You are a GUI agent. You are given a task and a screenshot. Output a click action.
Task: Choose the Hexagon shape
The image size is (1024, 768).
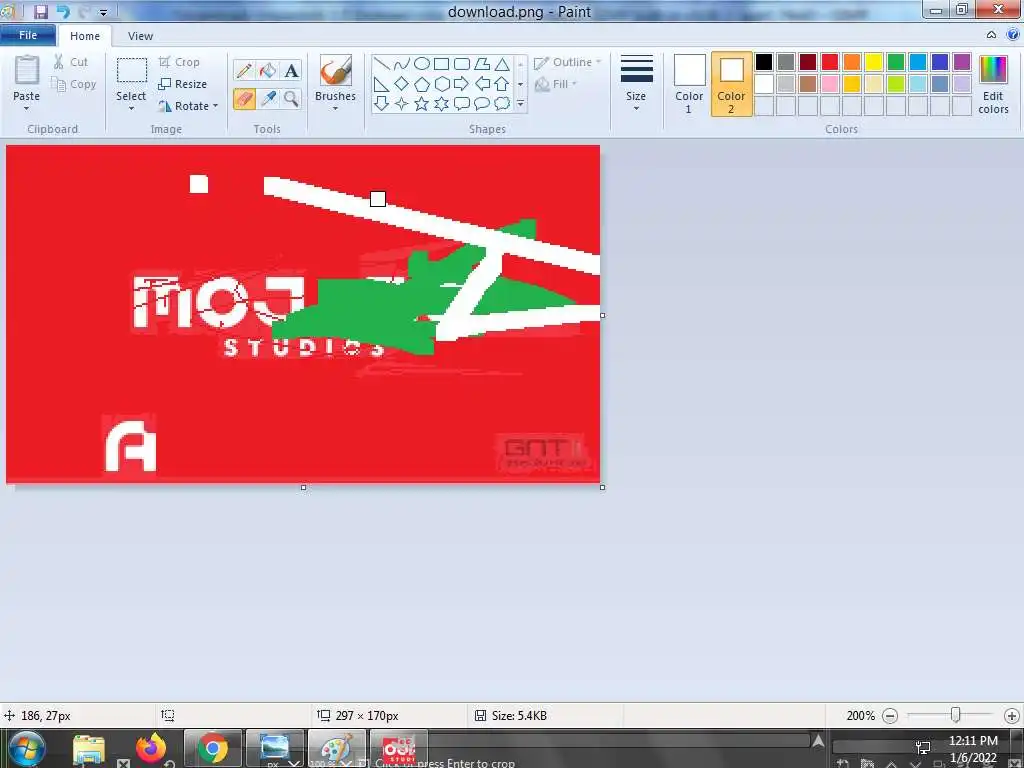coord(441,84)
